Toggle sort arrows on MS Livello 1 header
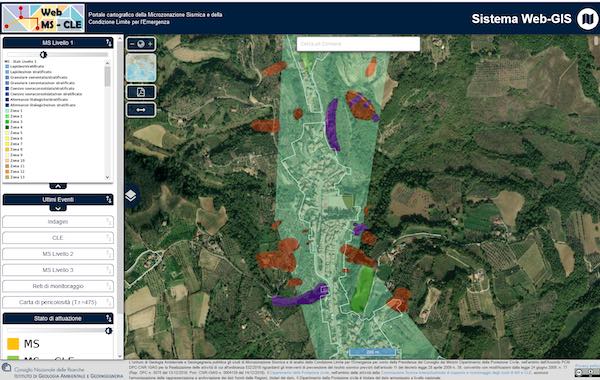Screen dimensions: 600x380 point(109,43)
